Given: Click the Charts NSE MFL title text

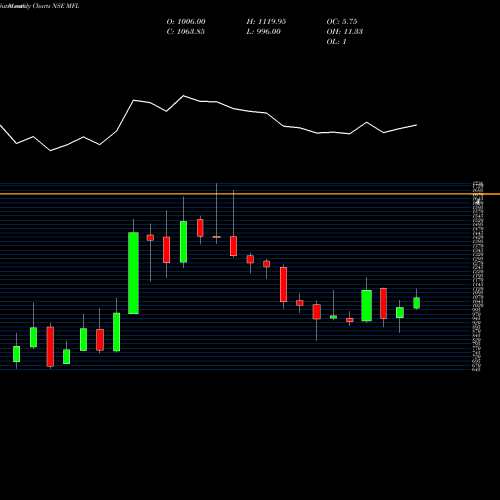Looking at the screenshot, I should pos(56,6).
